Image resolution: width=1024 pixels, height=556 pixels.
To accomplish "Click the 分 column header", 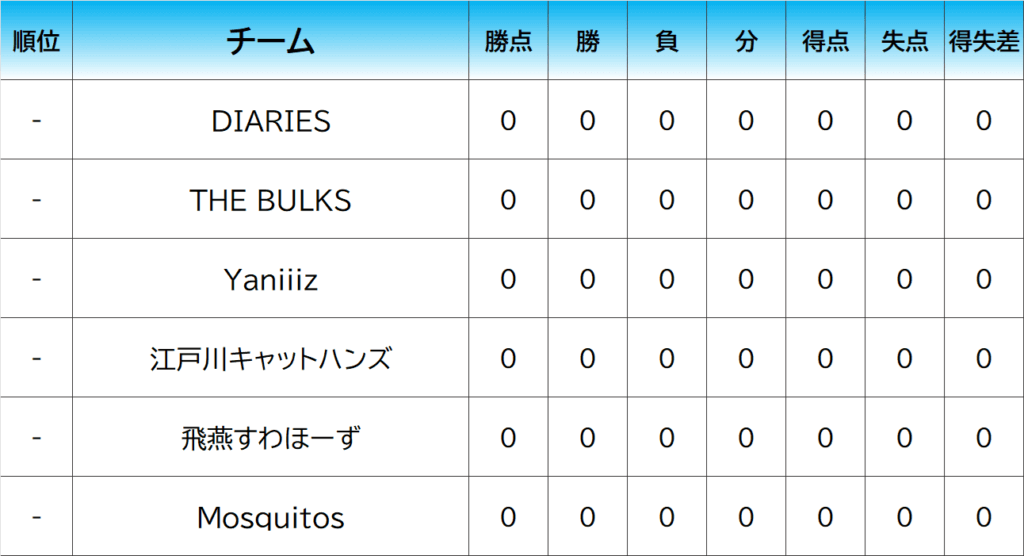I will (746, 41).
